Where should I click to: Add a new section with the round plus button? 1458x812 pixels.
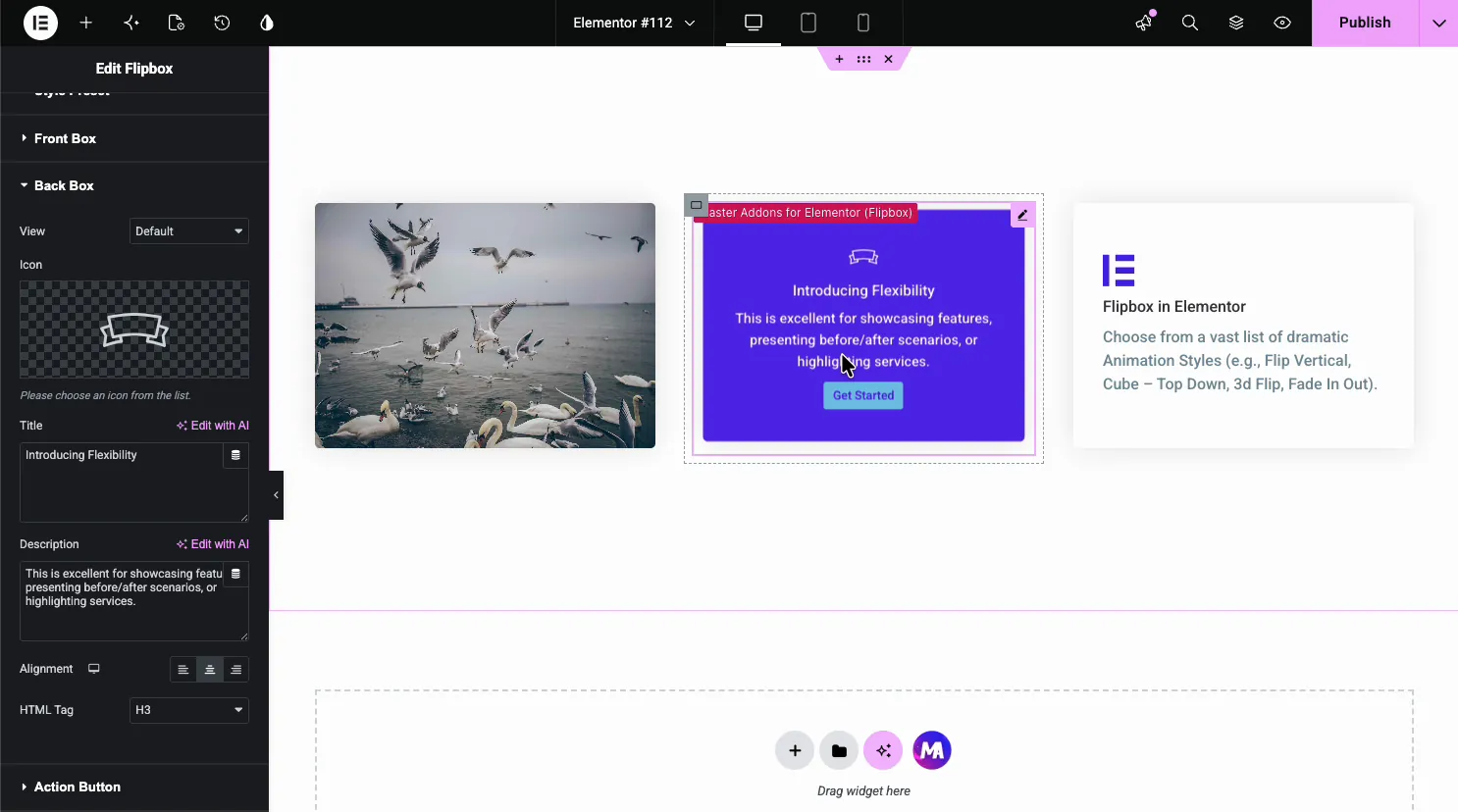(795, 750)
